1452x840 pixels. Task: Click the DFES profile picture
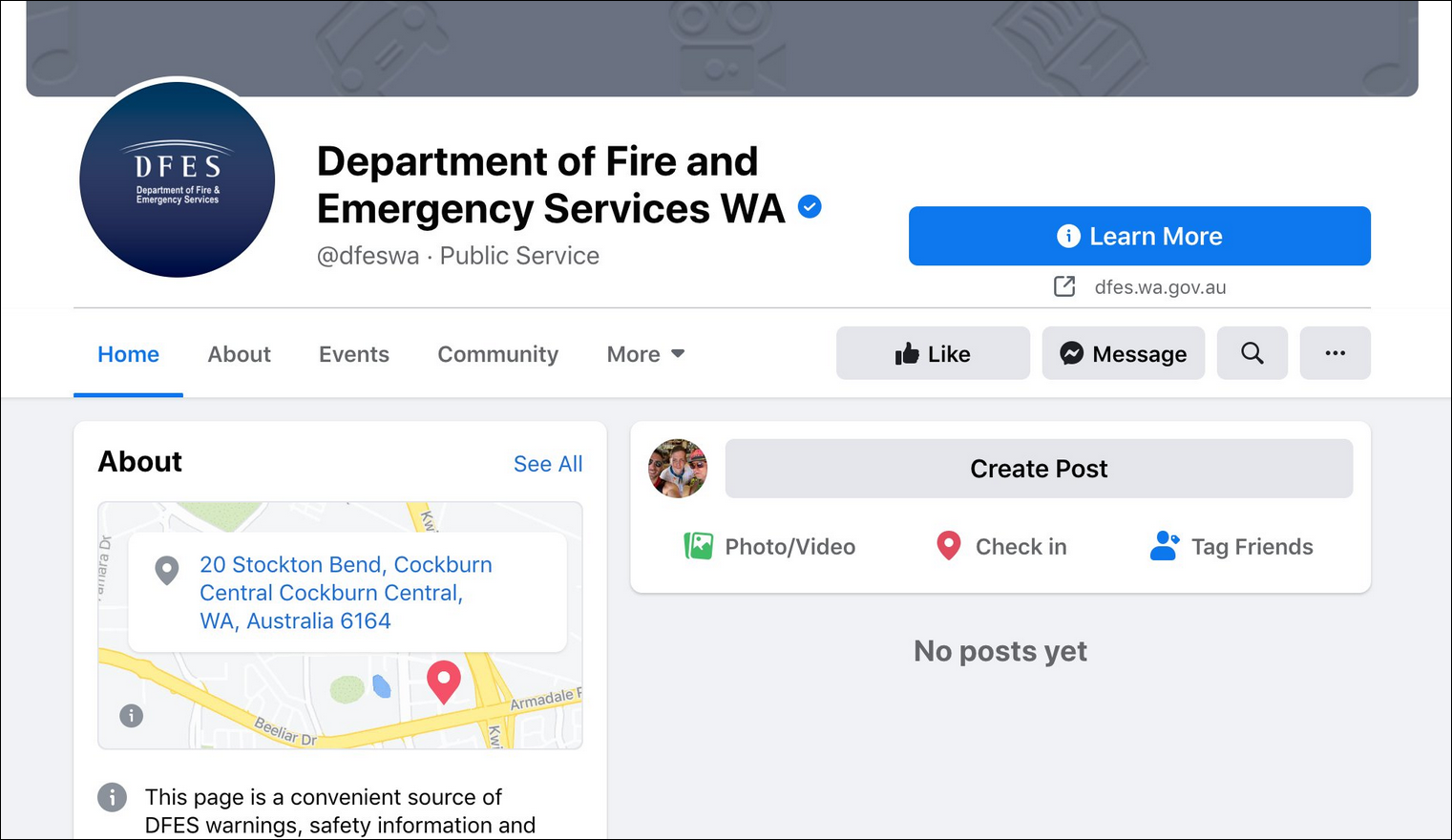click(x=178, y=179)
